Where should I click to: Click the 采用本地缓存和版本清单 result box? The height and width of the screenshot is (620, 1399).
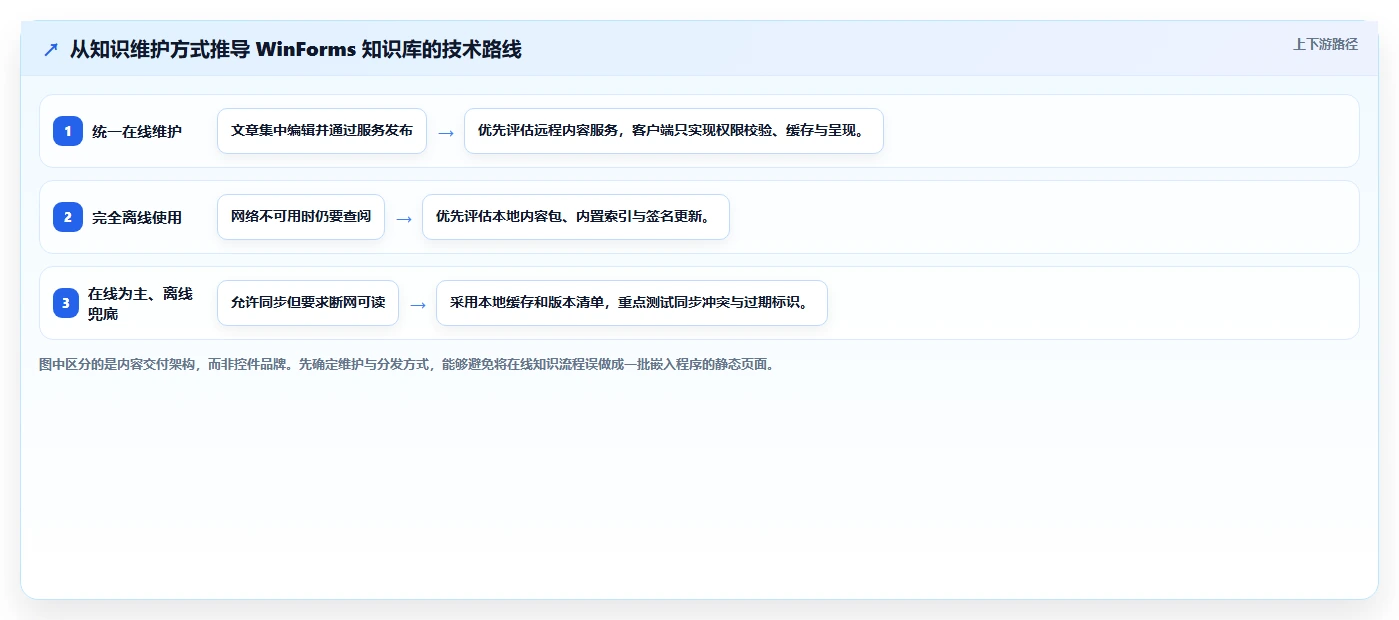(x=632, y=303)
